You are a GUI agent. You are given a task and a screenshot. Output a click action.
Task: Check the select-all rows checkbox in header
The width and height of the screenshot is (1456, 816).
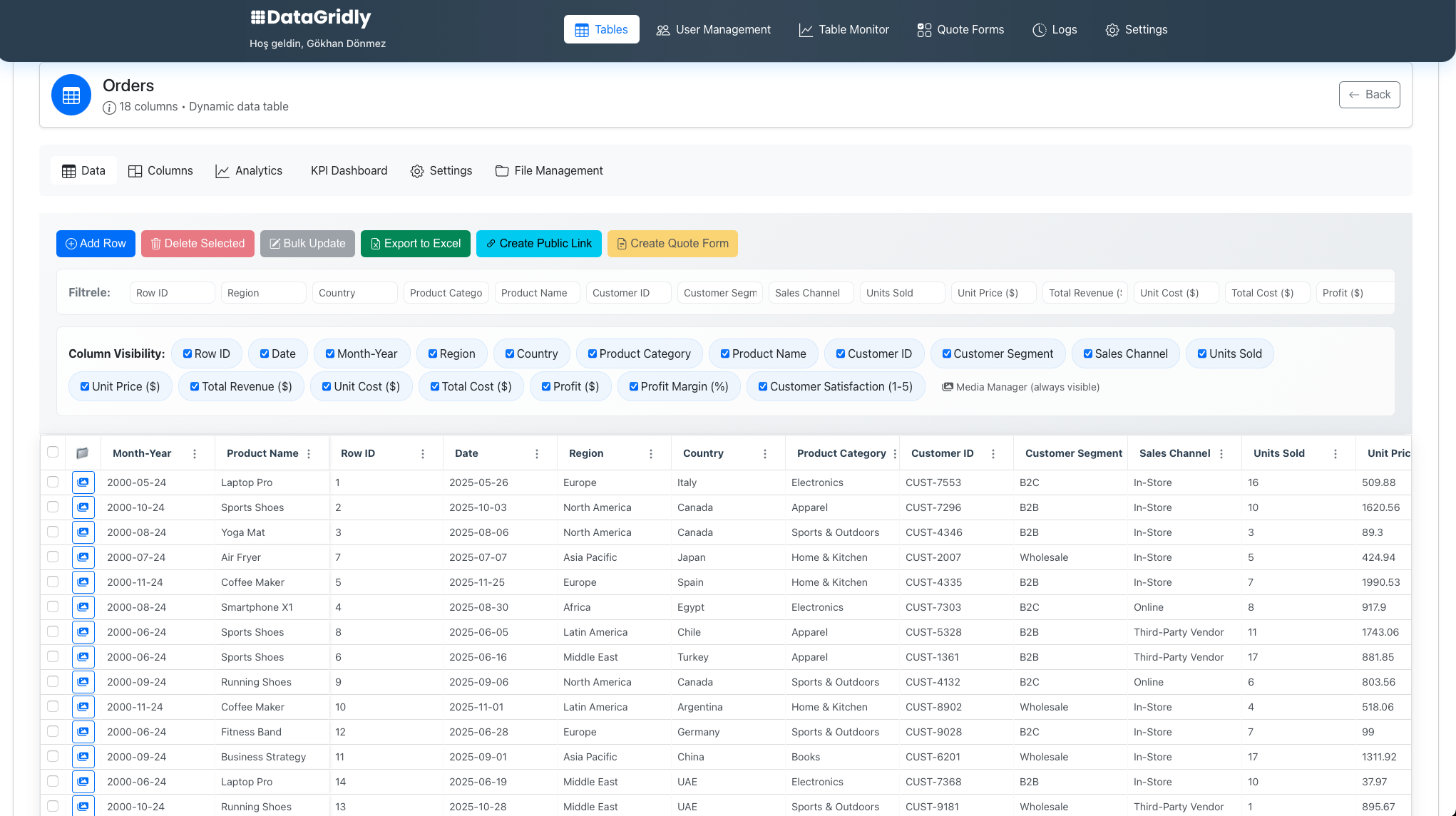[53, 452]
